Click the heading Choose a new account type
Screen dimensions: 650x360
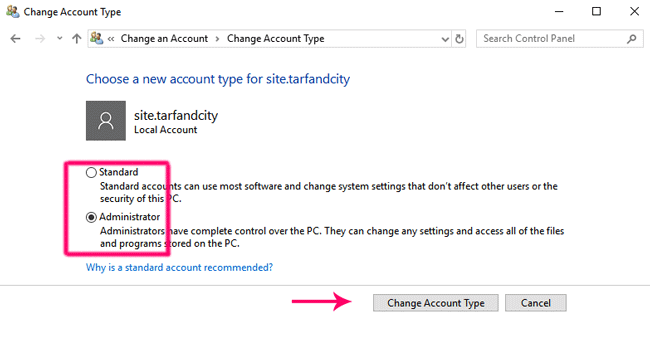[218, 79]
